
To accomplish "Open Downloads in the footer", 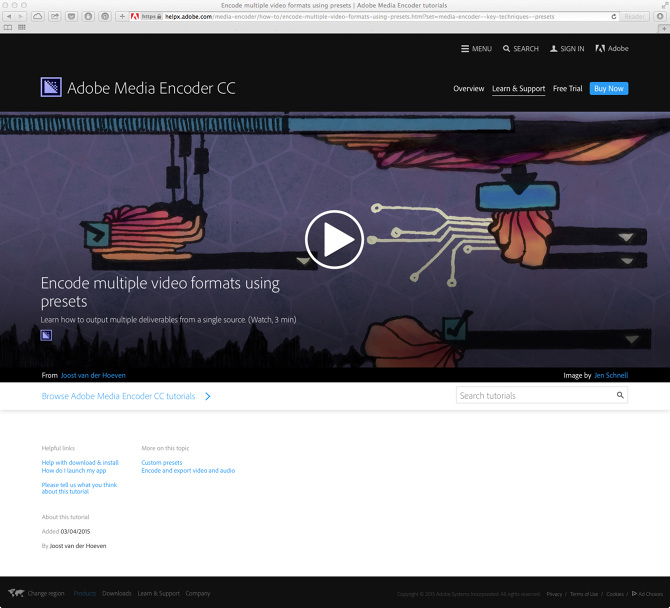I will [x=117, y=593].
